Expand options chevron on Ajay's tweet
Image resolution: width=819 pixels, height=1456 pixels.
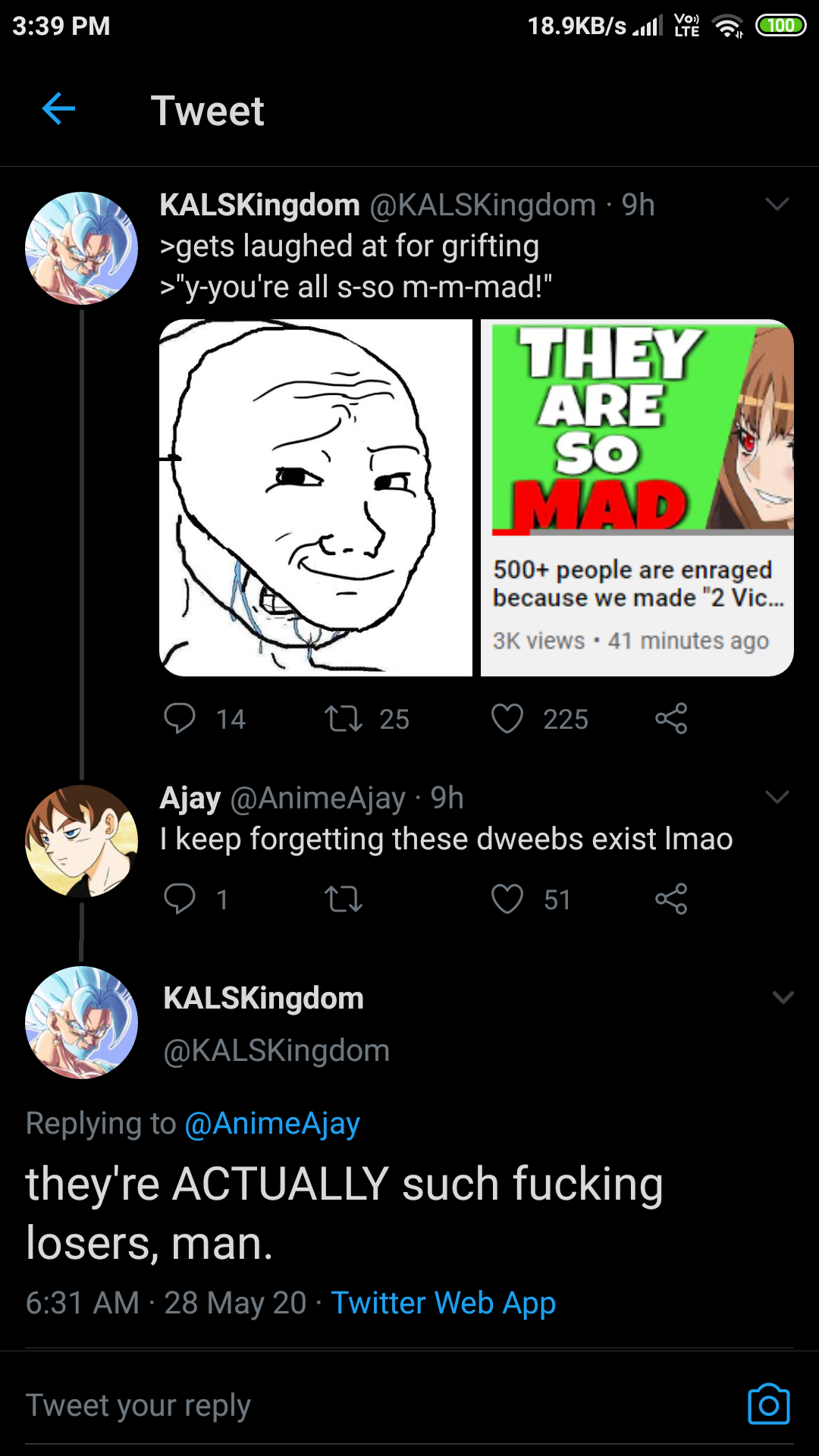[x=777, y=796]
